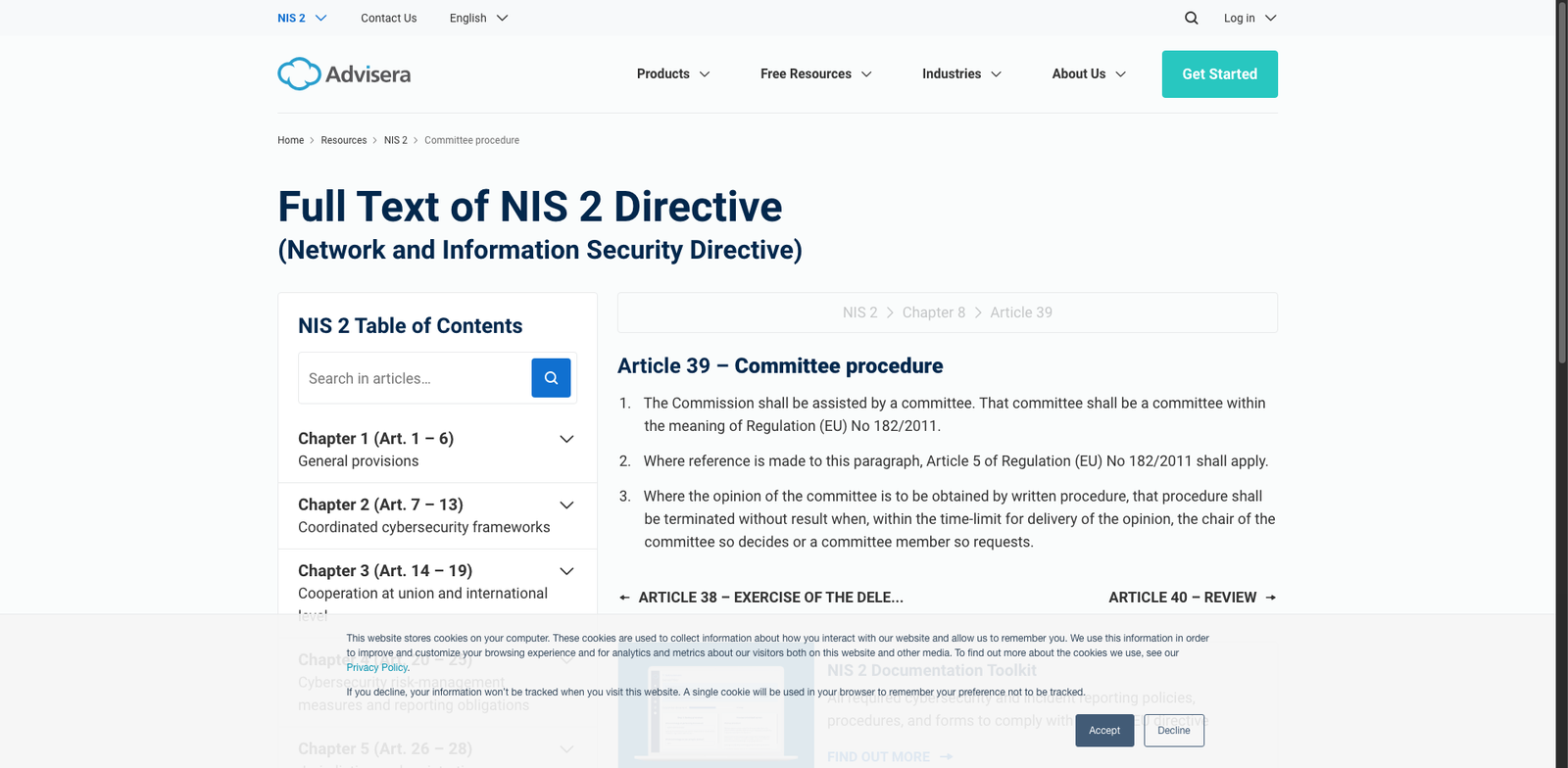The image size is (1568, 768).
Task: Open the About Us menu
Action: 1089,74
